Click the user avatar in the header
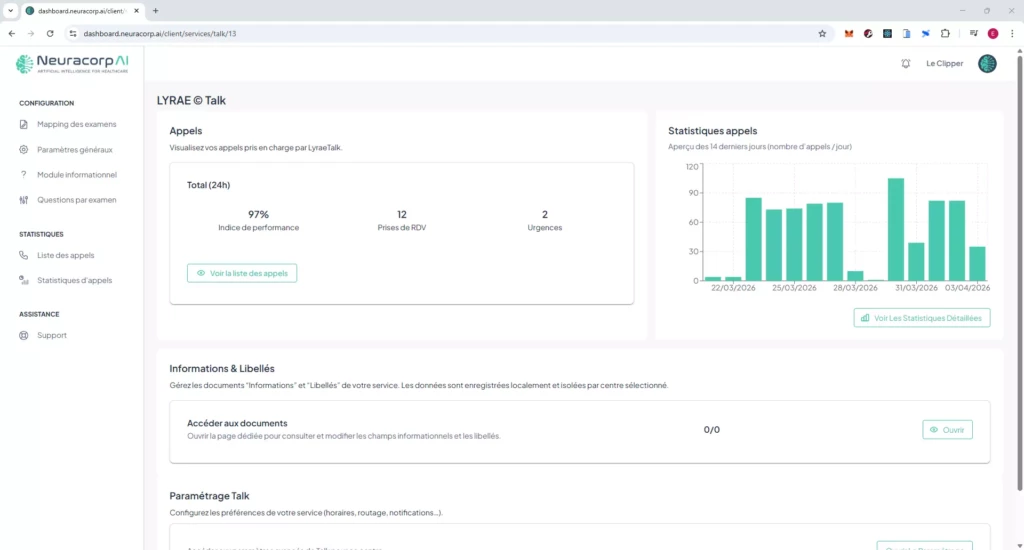Image resolution: width=1024 pixels, height=550 pixels. pos(987,63)
